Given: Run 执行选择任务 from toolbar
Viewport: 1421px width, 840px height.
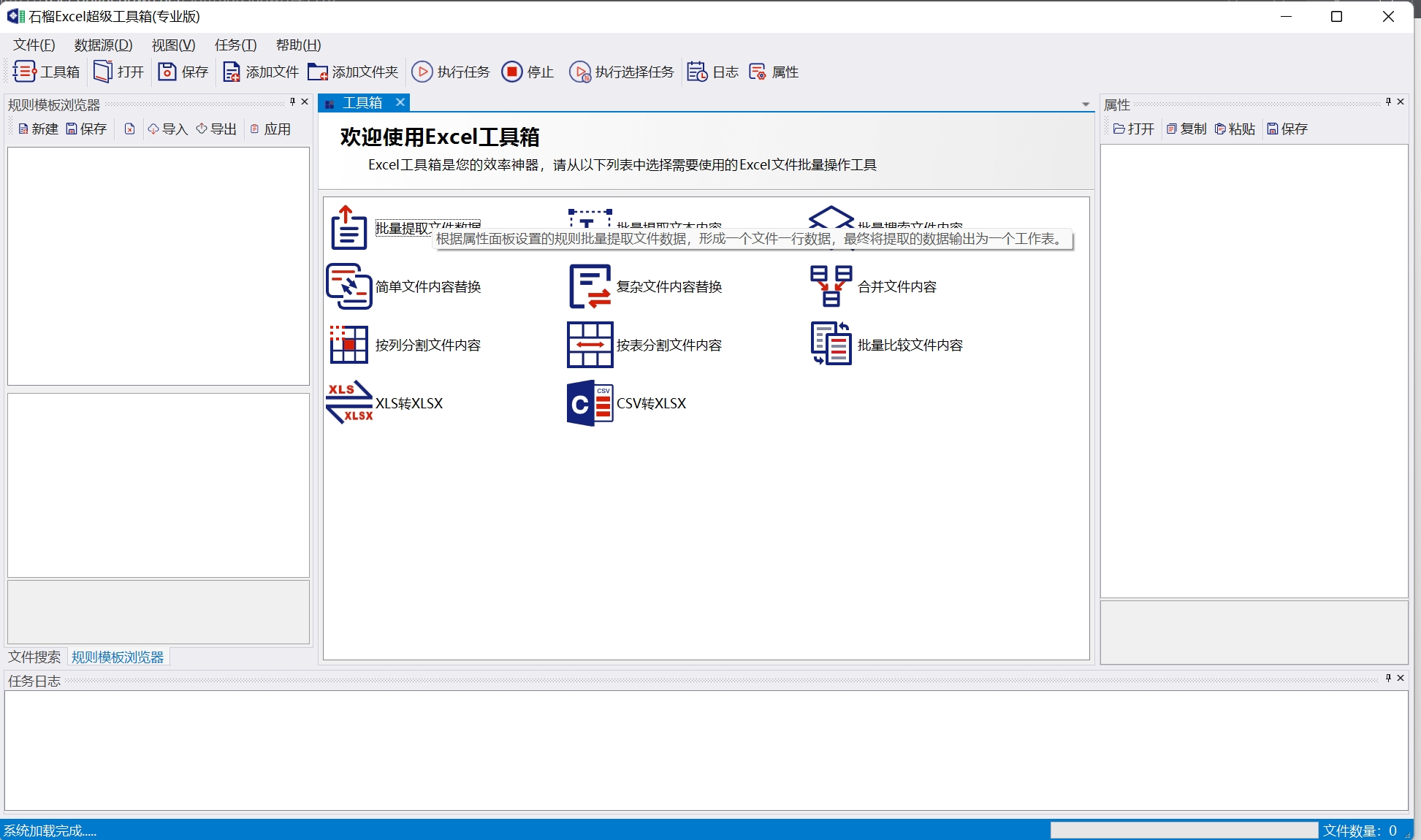Looking at the screenshot, I should pos(622,72).
